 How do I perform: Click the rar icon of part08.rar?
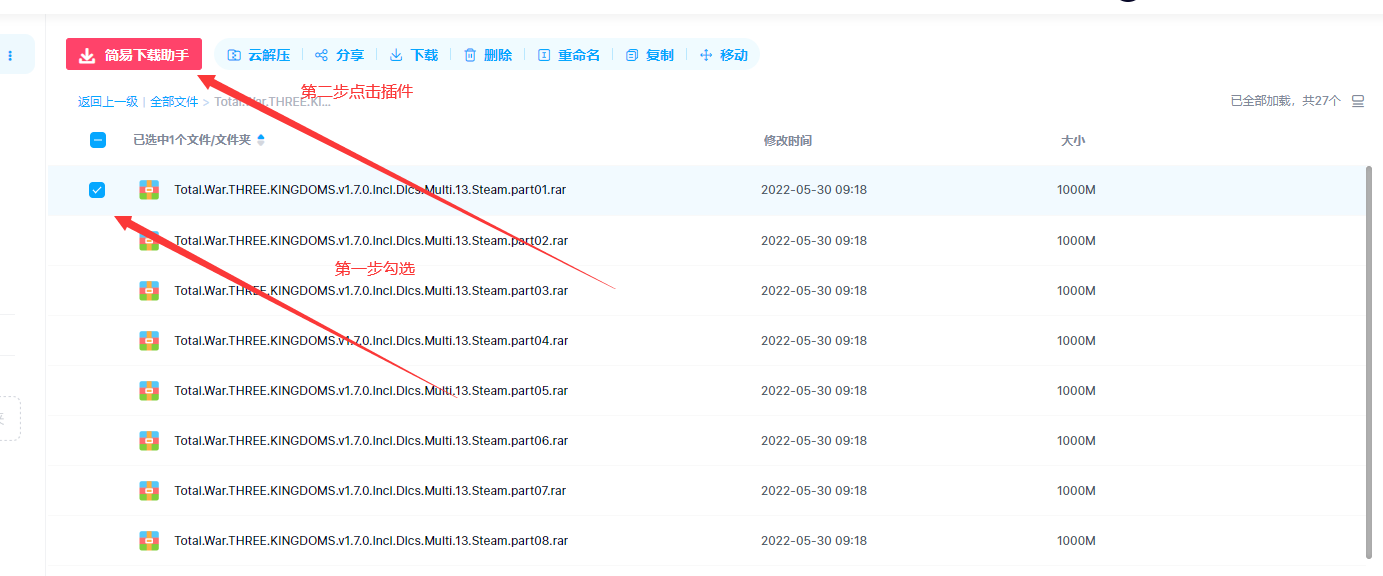[x=149, y=540]
